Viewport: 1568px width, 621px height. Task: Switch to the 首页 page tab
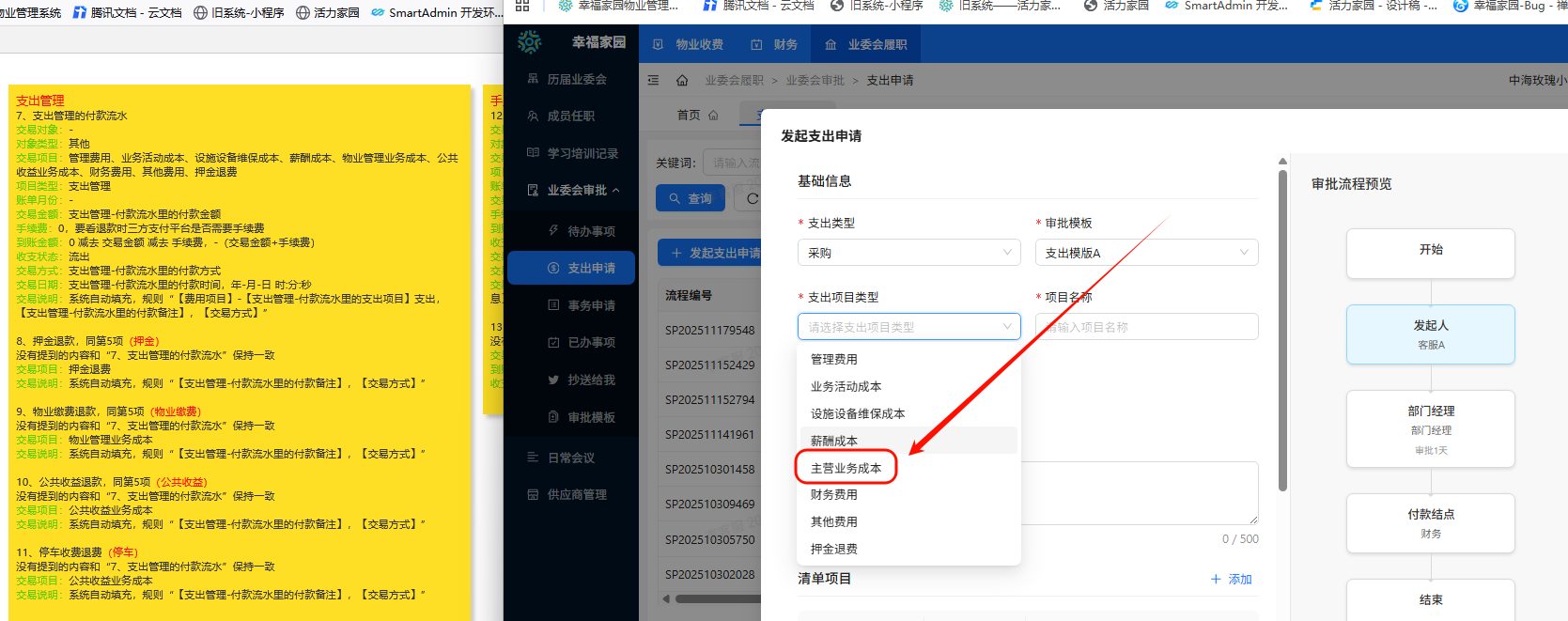pos(697,115)
